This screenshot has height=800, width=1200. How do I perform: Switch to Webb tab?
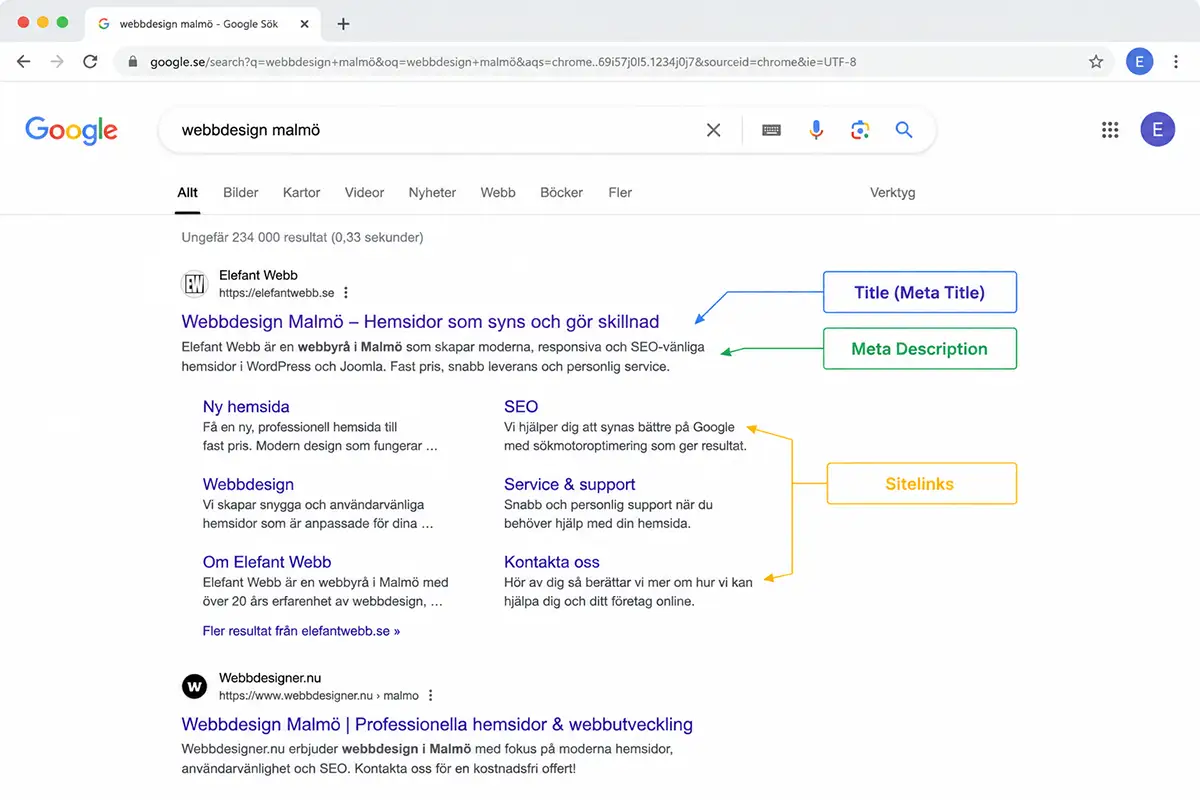tap(498, 193)
